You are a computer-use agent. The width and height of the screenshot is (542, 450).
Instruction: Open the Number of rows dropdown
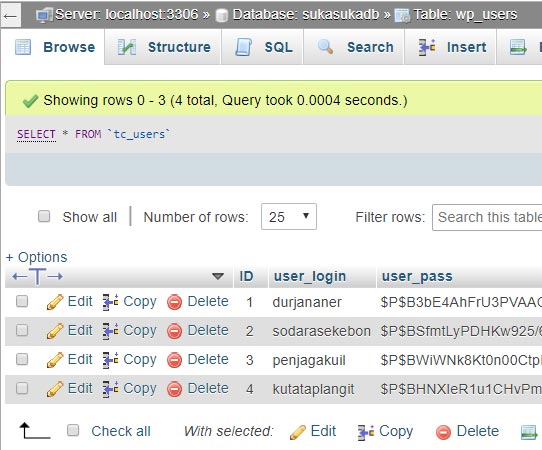[289, 217]
